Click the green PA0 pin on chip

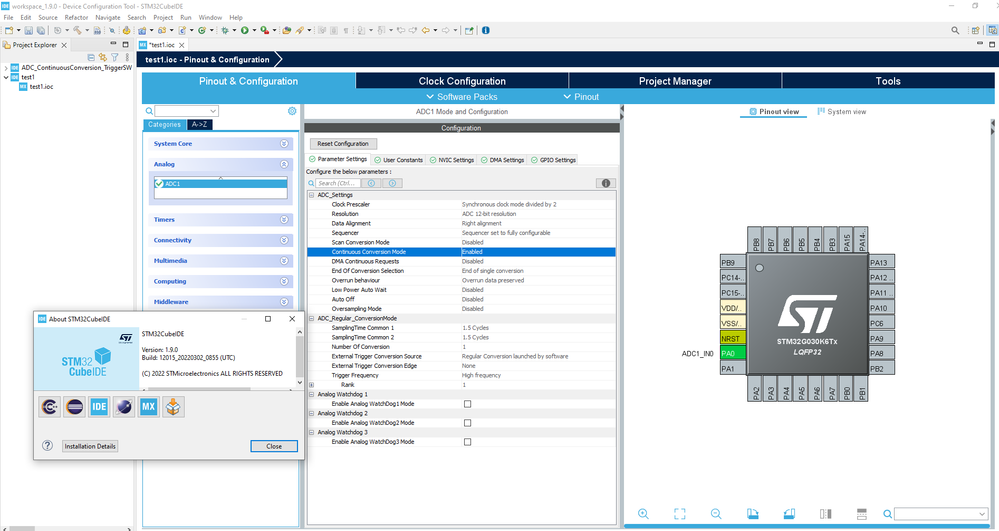tap(733, 353)
